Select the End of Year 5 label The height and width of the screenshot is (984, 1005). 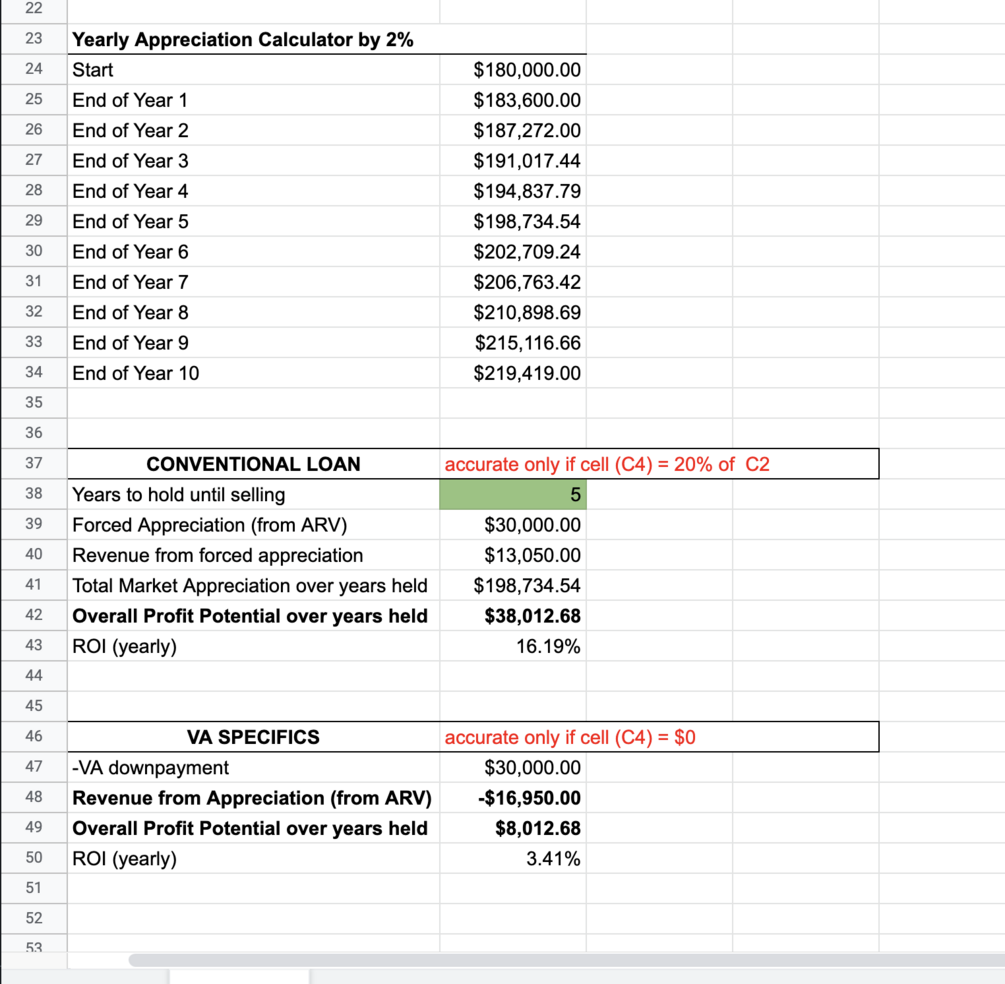point(130,221)
